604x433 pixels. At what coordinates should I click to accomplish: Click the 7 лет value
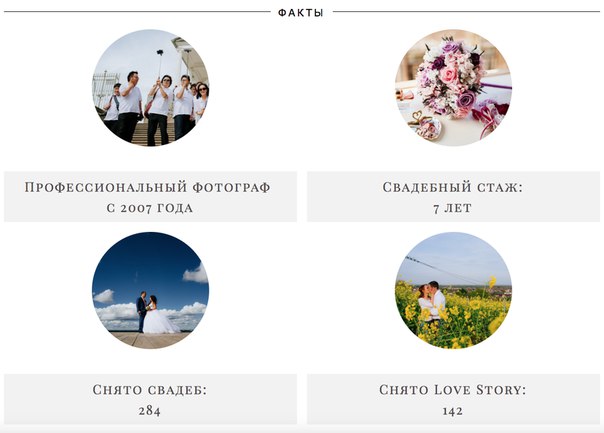click(452, 208)
